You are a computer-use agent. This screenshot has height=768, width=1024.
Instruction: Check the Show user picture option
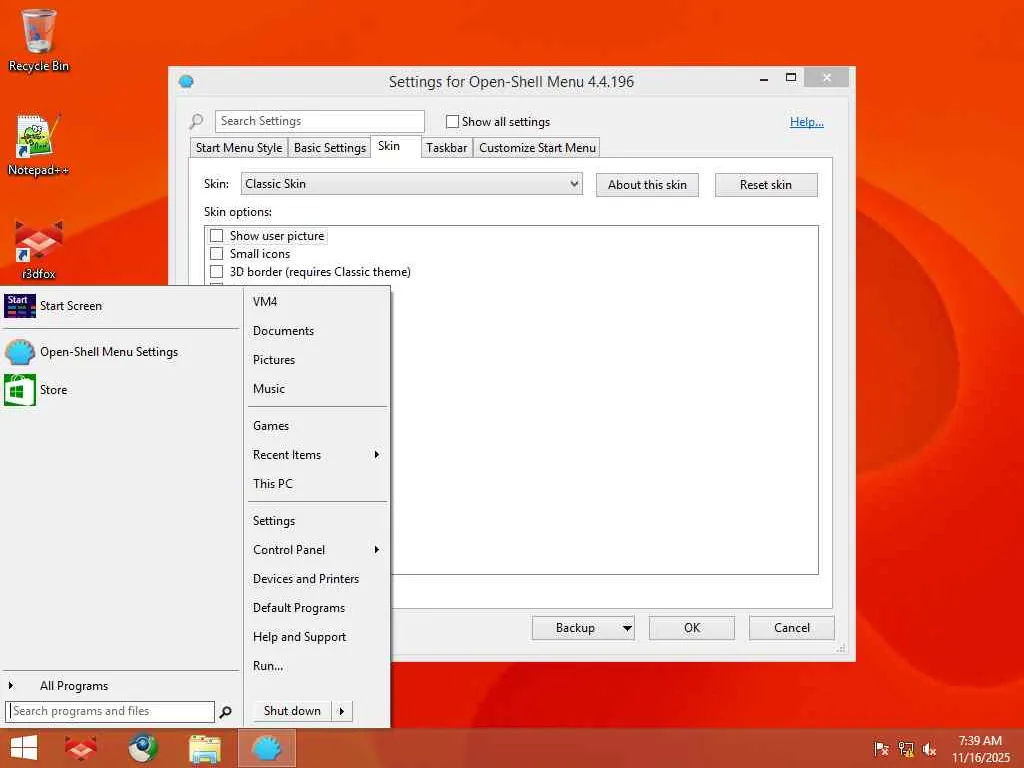click(x=217, y=236)
